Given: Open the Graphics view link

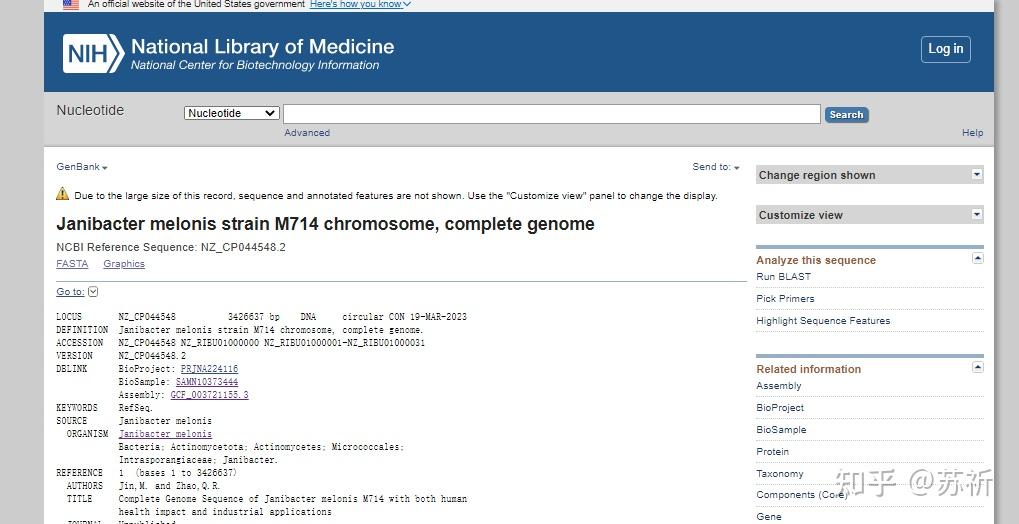Looking at the screenshot, I should [x=124, y=264].
